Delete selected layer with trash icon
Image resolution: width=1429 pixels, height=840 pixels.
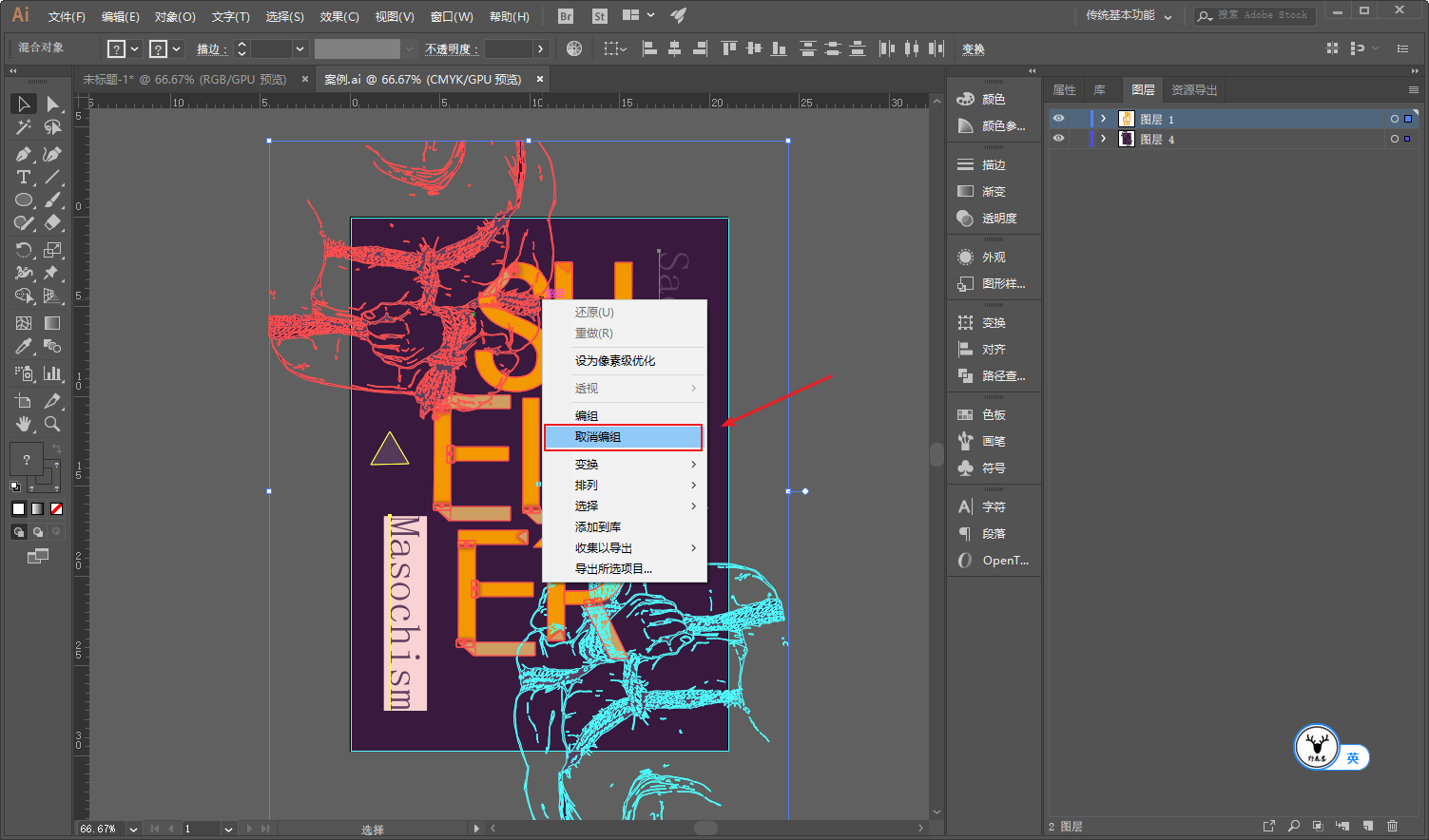1393,826
